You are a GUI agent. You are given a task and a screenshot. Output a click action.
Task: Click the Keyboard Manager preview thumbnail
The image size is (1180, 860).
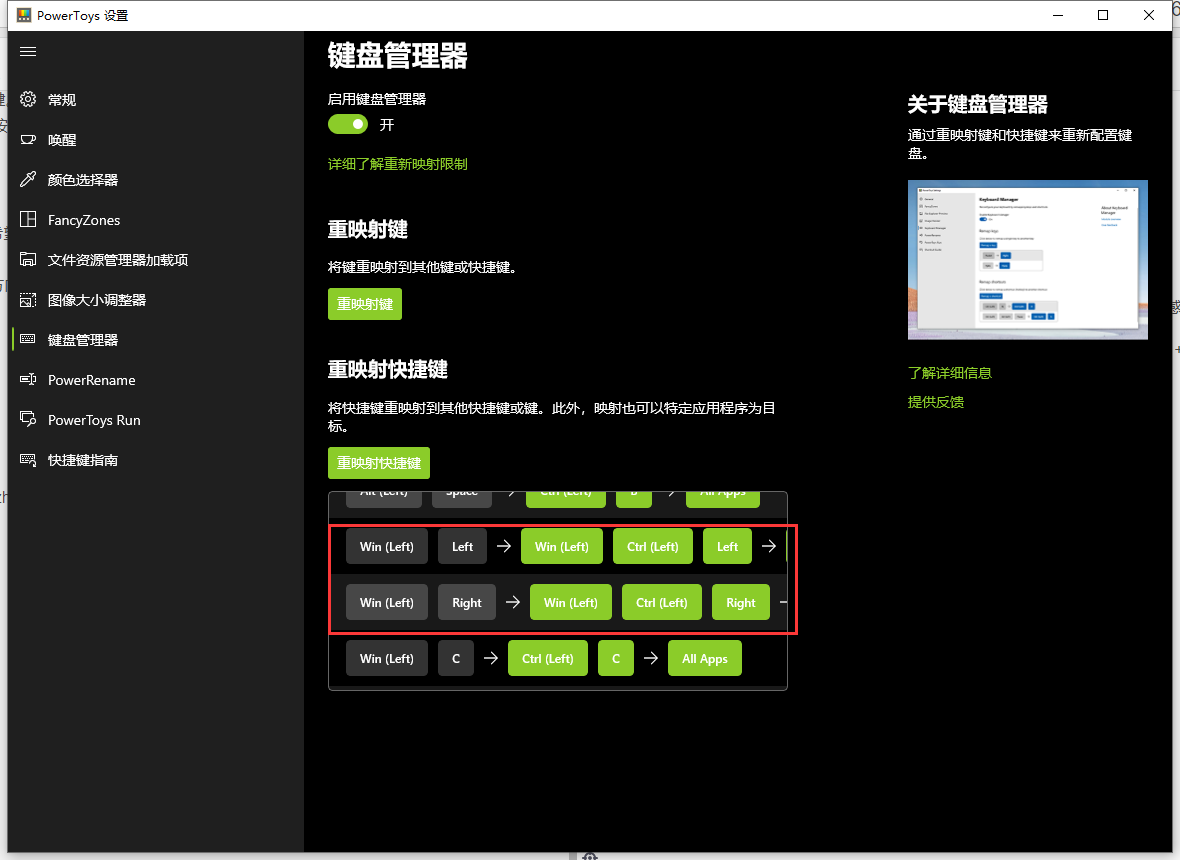point(1027,260)
